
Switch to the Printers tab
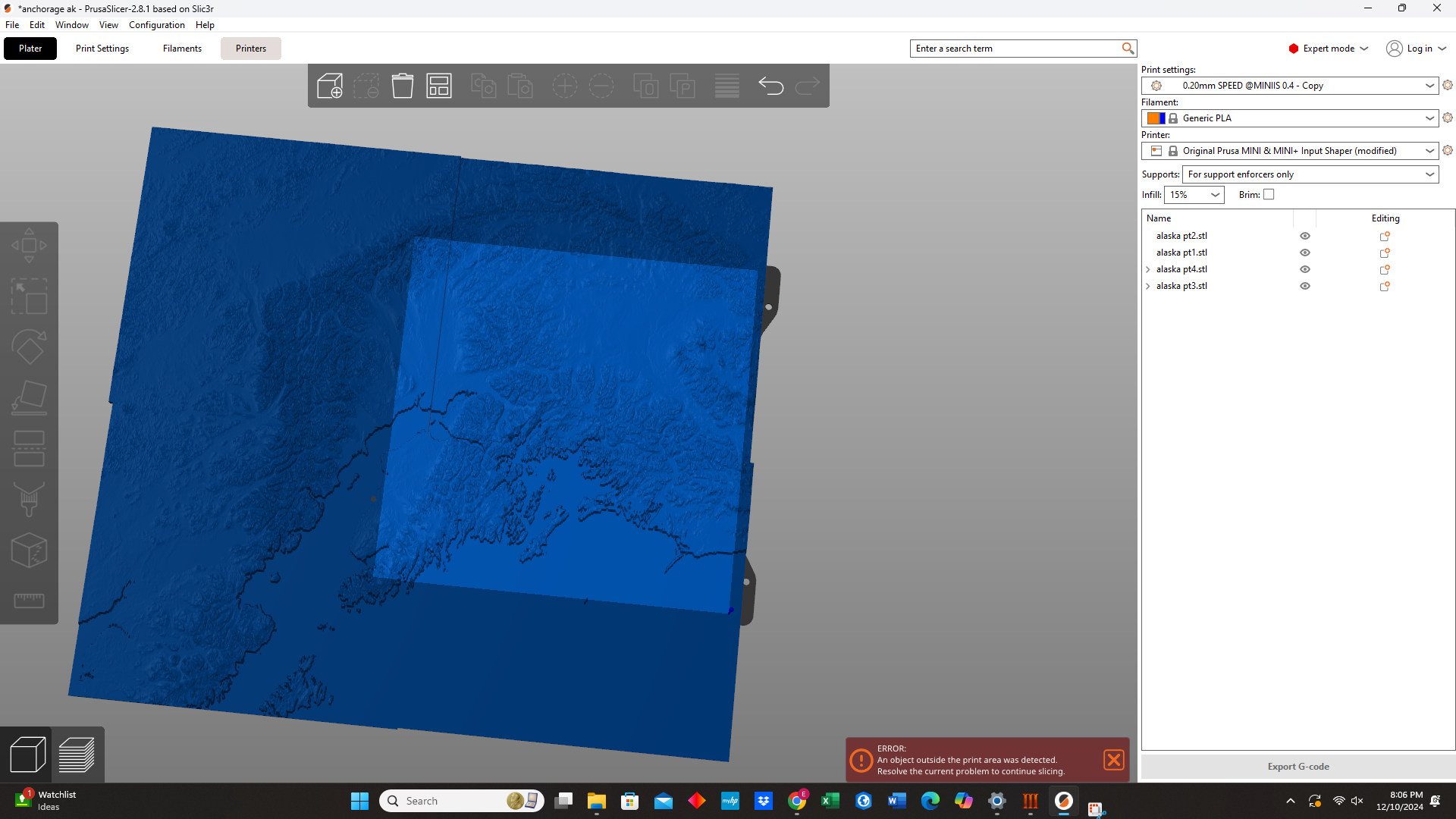251,49
